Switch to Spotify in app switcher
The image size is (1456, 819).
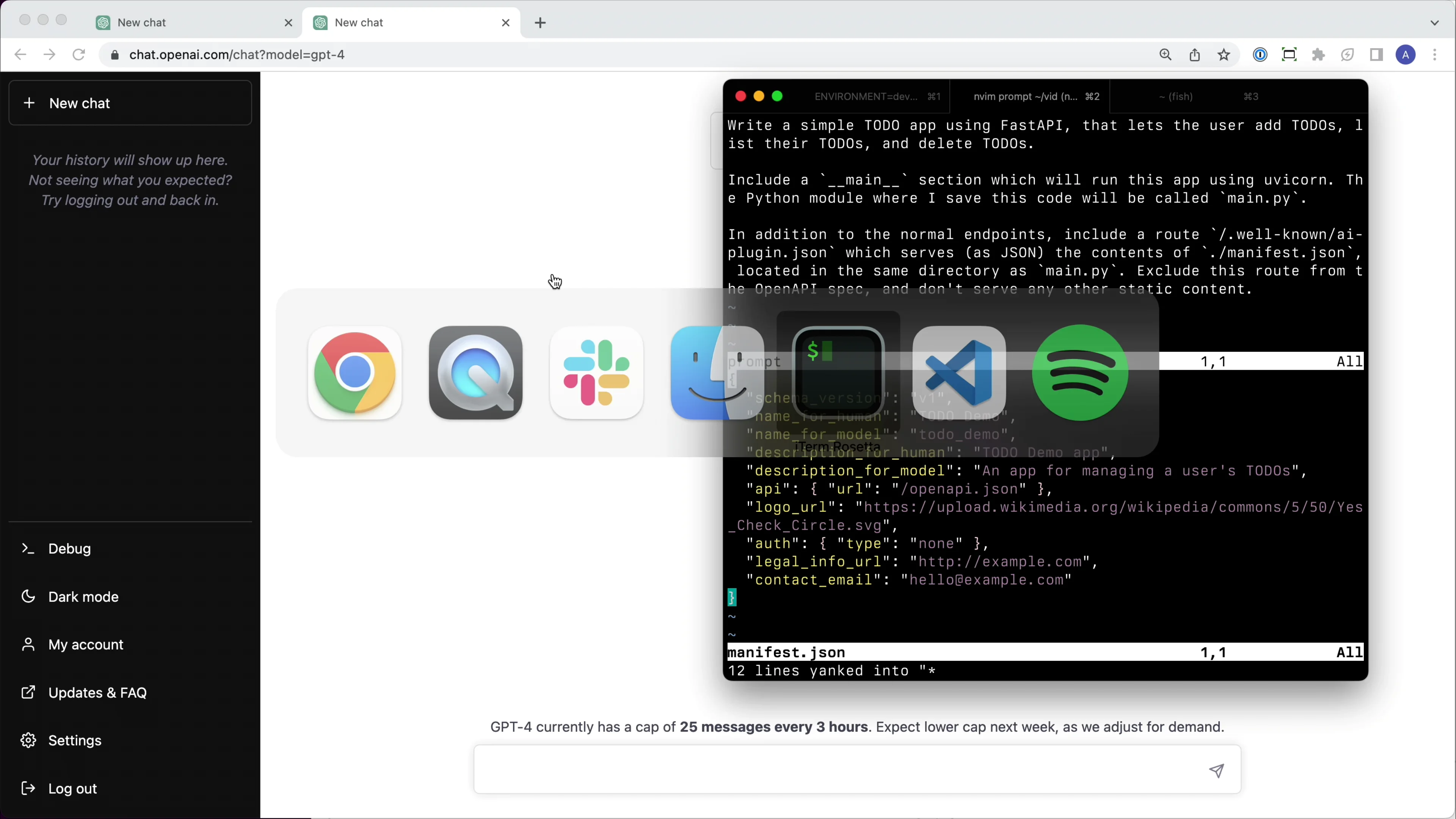click(x=1080, y=373)
